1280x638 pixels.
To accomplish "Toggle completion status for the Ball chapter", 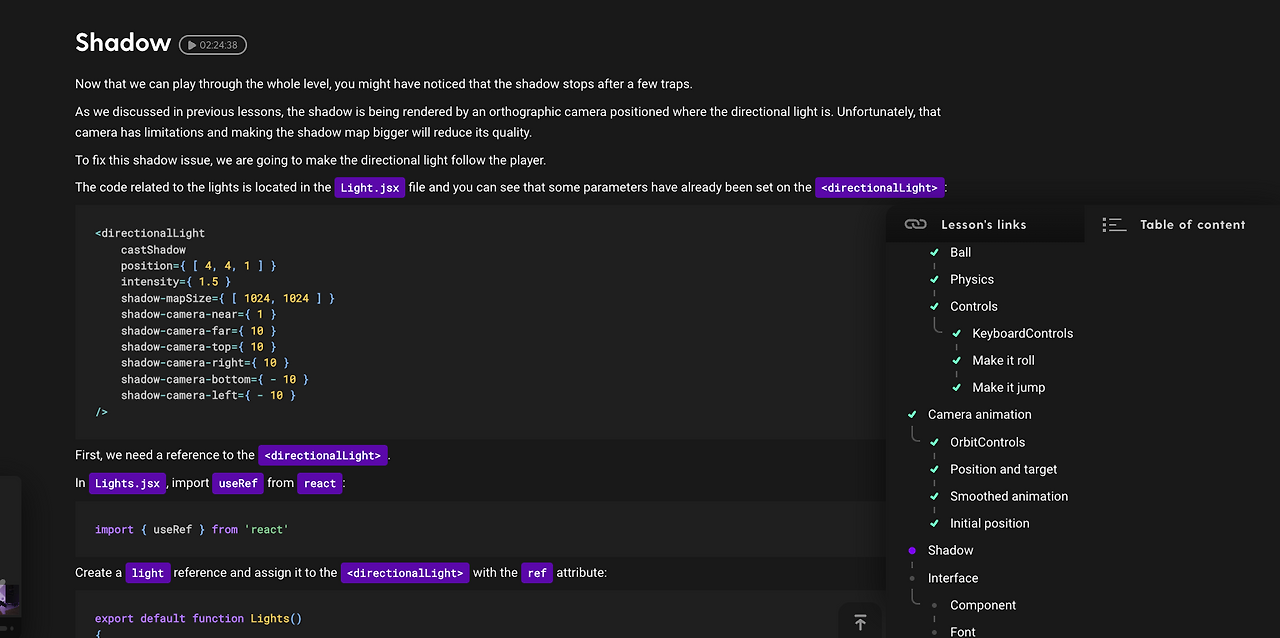I will pyautogui.click(x=934, y=252).
